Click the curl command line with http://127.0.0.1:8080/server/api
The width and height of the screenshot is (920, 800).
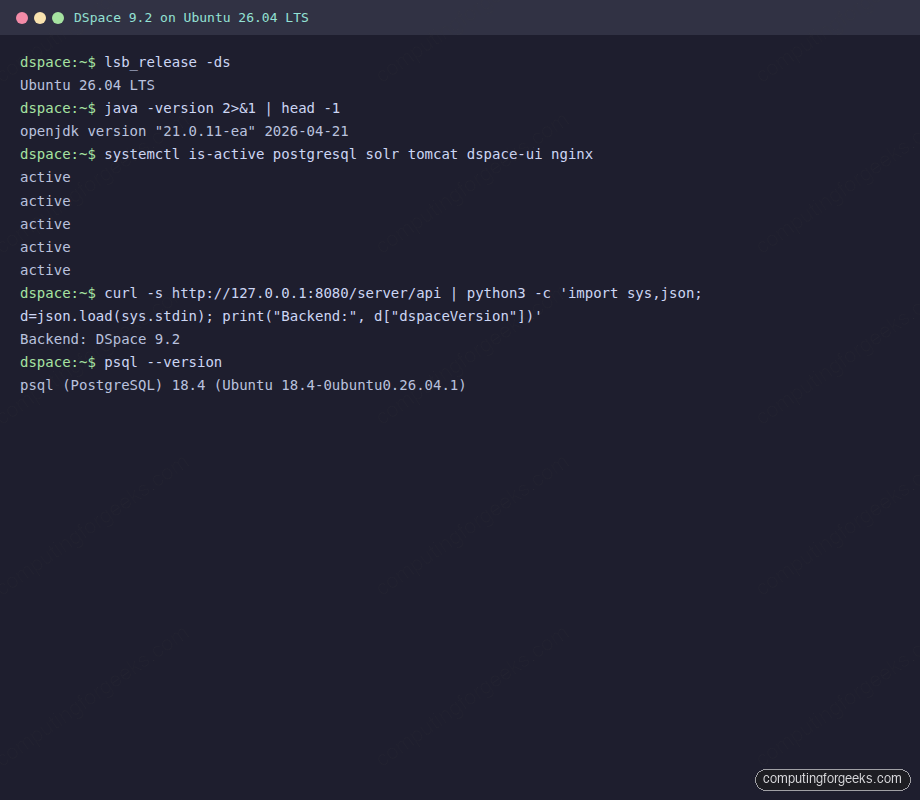point(361,293)
